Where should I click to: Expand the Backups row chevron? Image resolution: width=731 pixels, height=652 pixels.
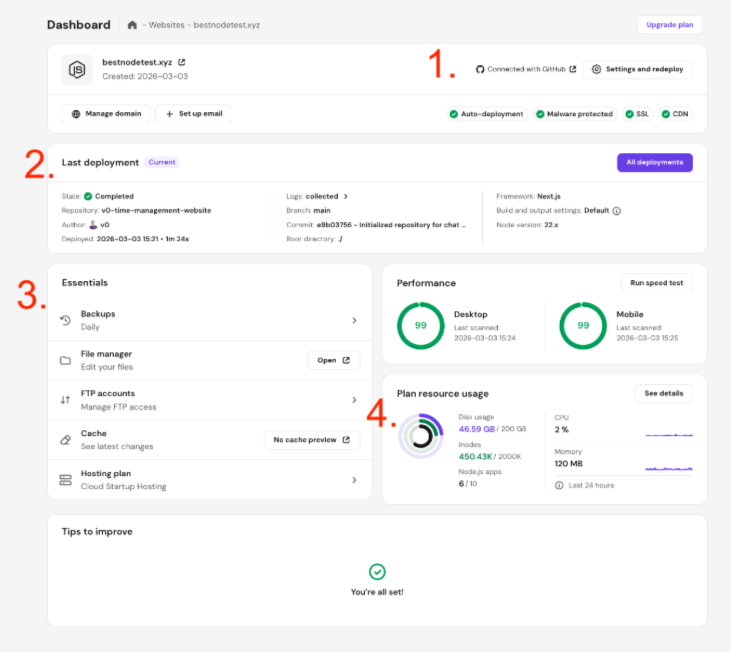(x=354, y=320)
